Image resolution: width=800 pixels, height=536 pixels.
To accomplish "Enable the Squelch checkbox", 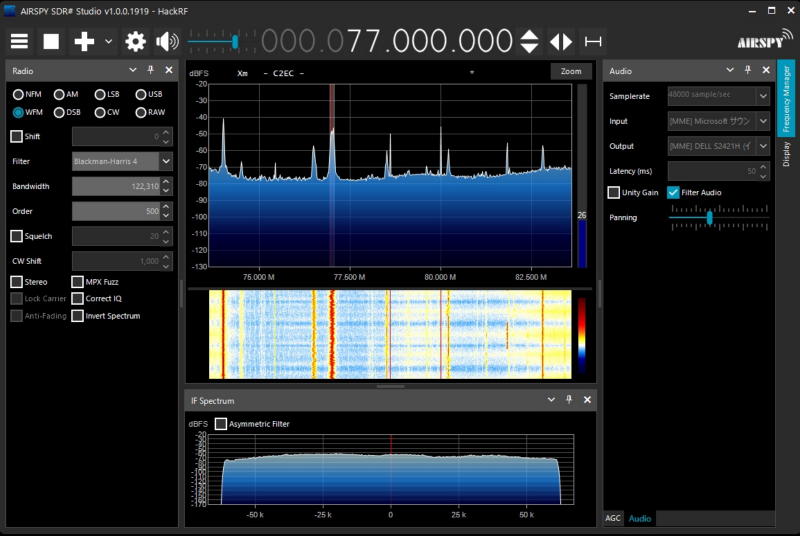I will pyautogui.click(x=16, y=236).
